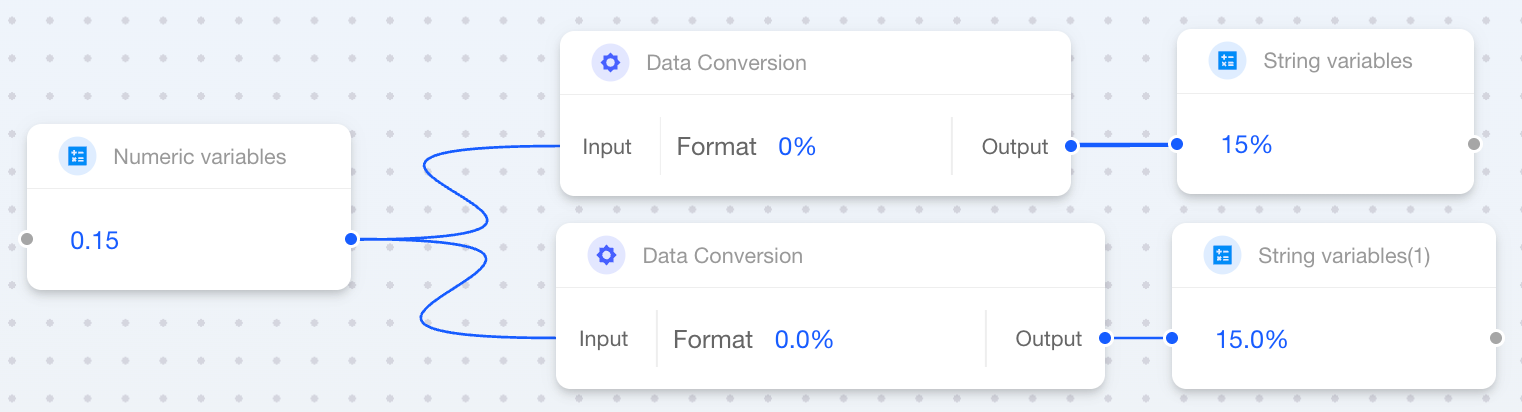The image size is (1522, 412).
Task: Click the Numeric variables node icon
Action: [77, 157]
